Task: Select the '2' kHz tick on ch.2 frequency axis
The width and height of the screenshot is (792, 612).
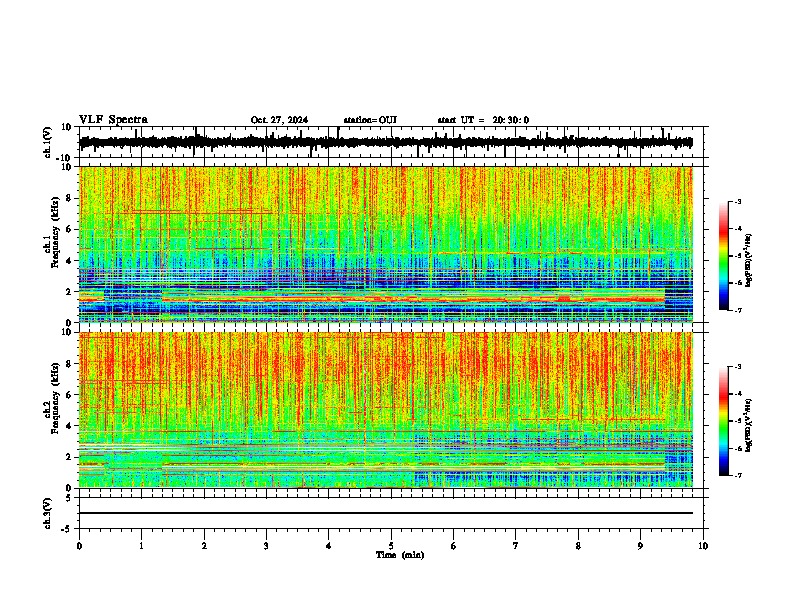Action: pyautogui.click(x=69, y=457)
